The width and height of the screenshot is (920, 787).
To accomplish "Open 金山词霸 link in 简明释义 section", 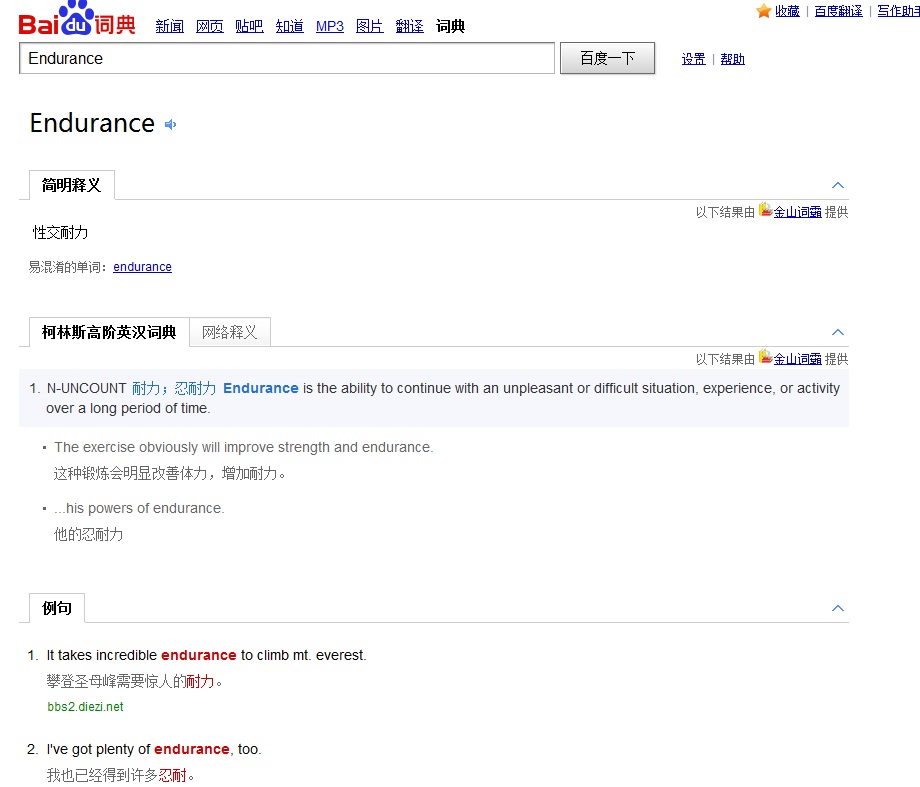I will pyautogui.click(x=797, y=212).
